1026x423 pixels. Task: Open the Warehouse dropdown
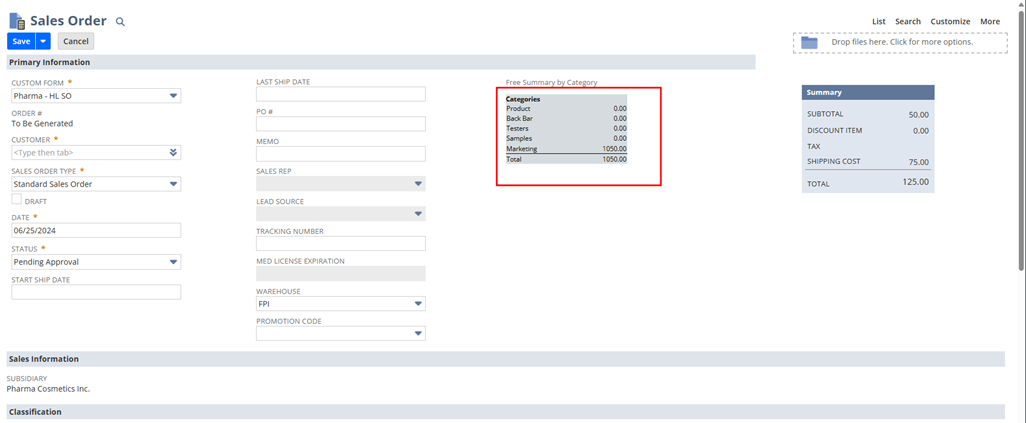point(418,304)
